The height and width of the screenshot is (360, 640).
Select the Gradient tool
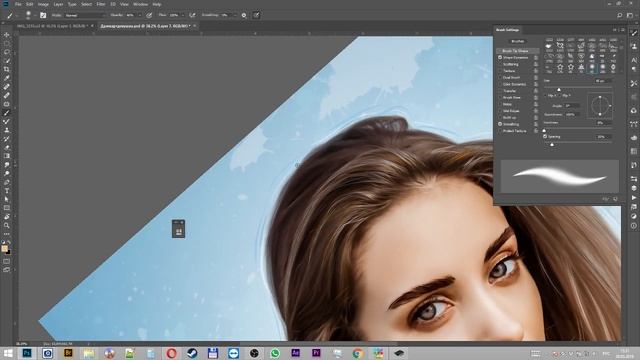(x=7, y=156)
